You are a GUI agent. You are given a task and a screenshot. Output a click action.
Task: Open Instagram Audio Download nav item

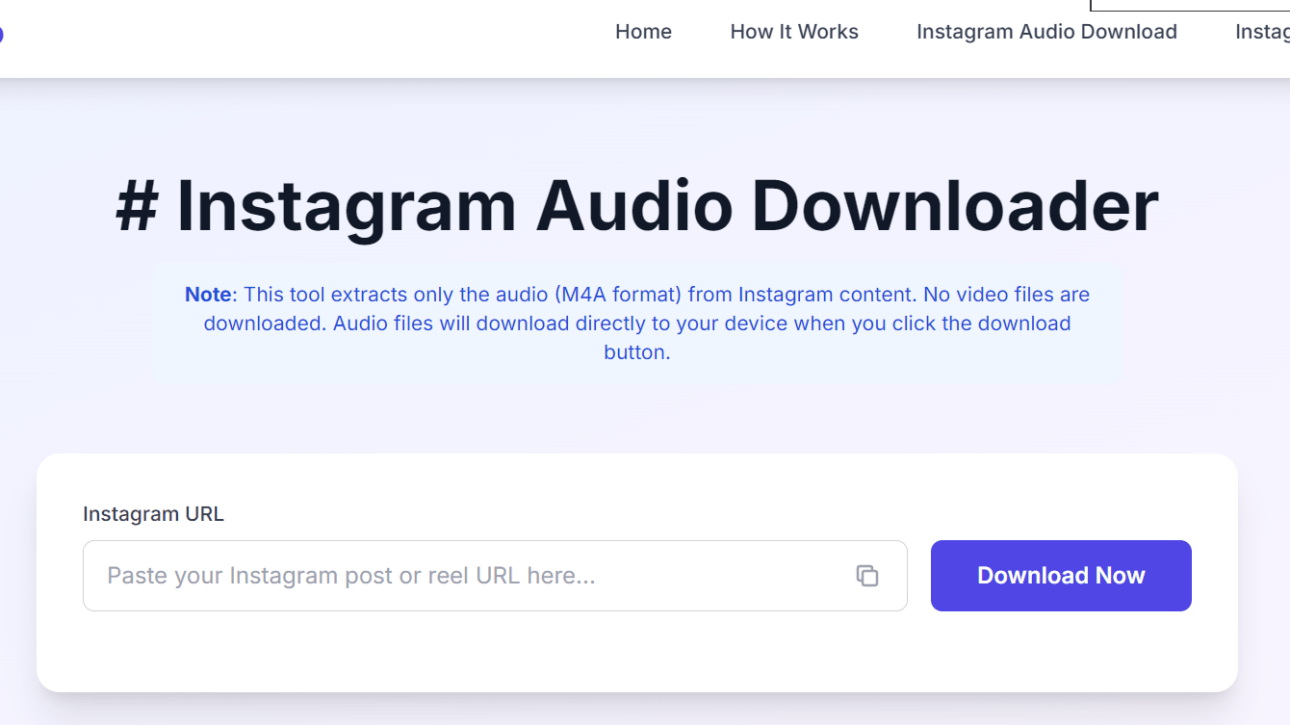point(1047,32)
